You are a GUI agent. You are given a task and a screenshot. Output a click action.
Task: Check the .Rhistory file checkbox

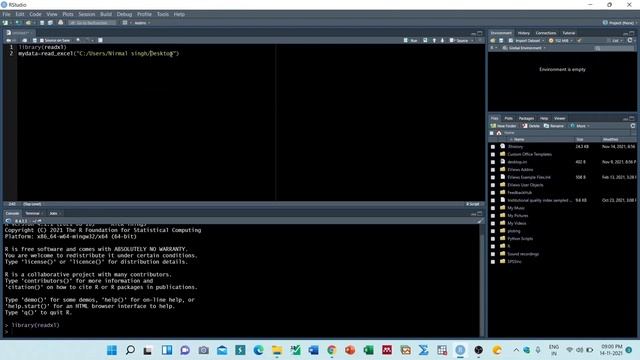[493, 147]
